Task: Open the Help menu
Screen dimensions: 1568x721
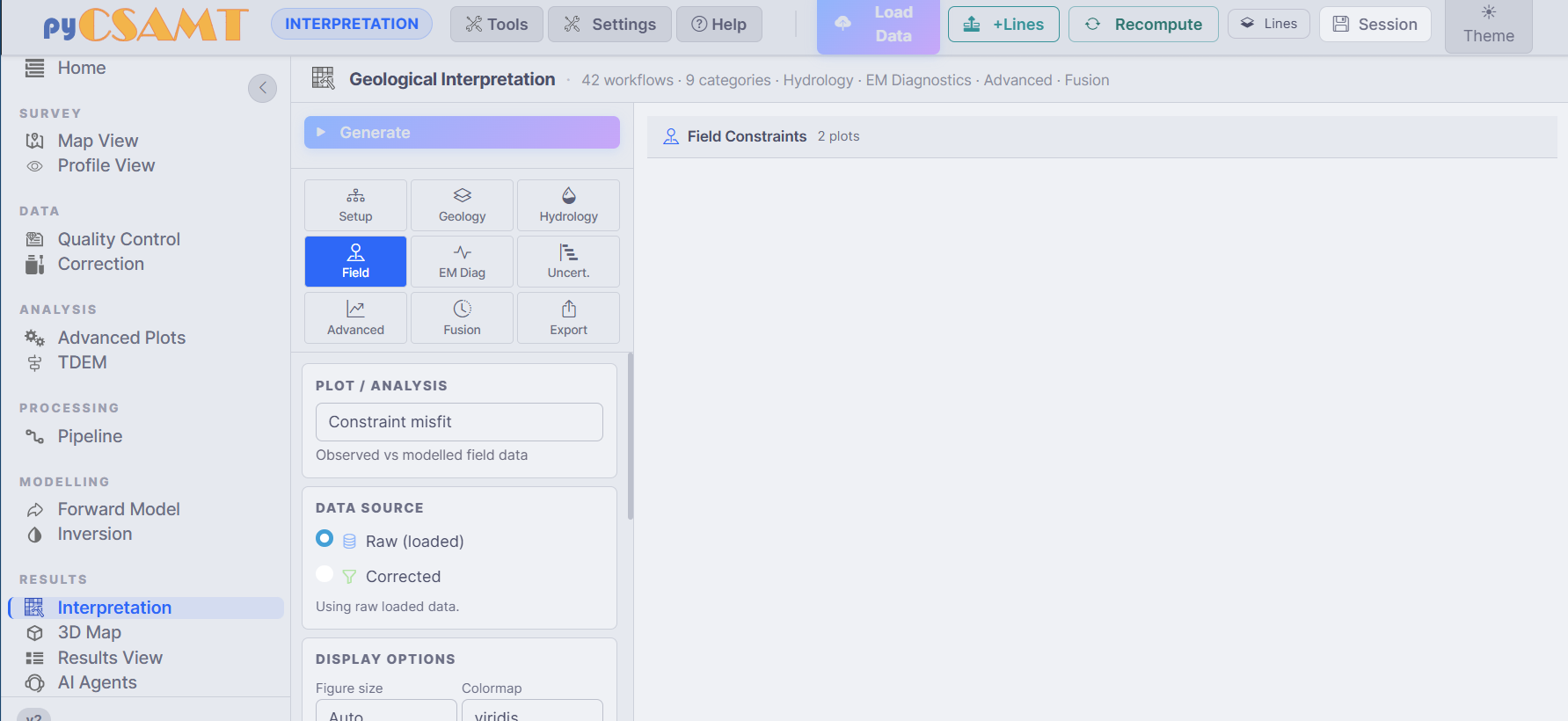Action: (718, 25)
